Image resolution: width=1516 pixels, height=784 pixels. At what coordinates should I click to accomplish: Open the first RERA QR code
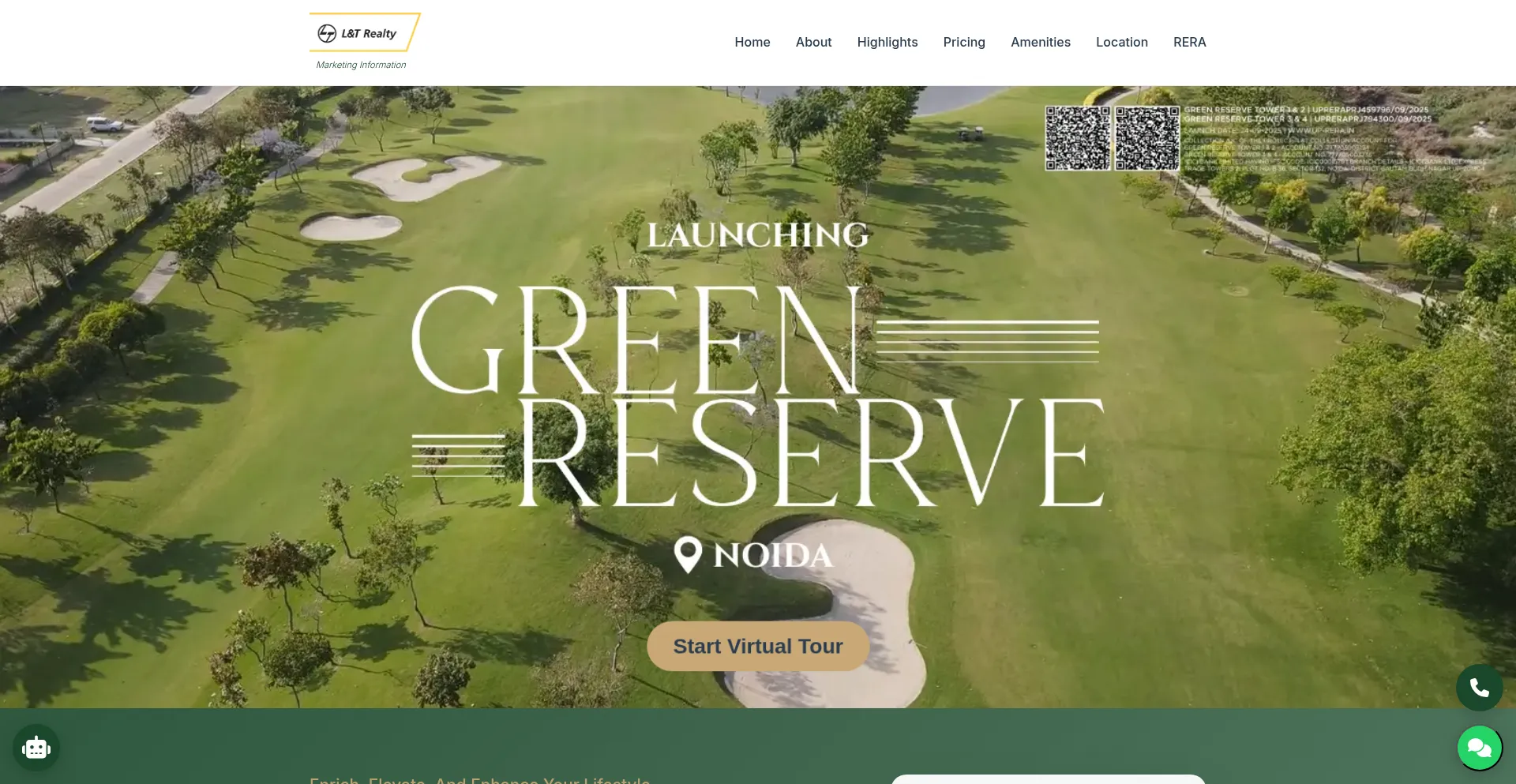pos(1078,138)
